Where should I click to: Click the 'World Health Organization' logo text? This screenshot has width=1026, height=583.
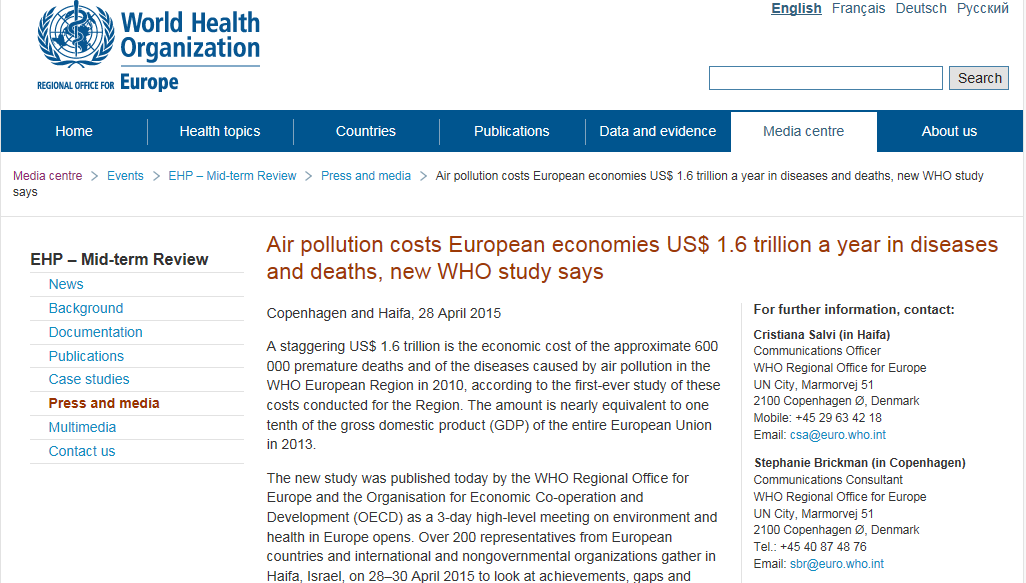pos(190,35)
